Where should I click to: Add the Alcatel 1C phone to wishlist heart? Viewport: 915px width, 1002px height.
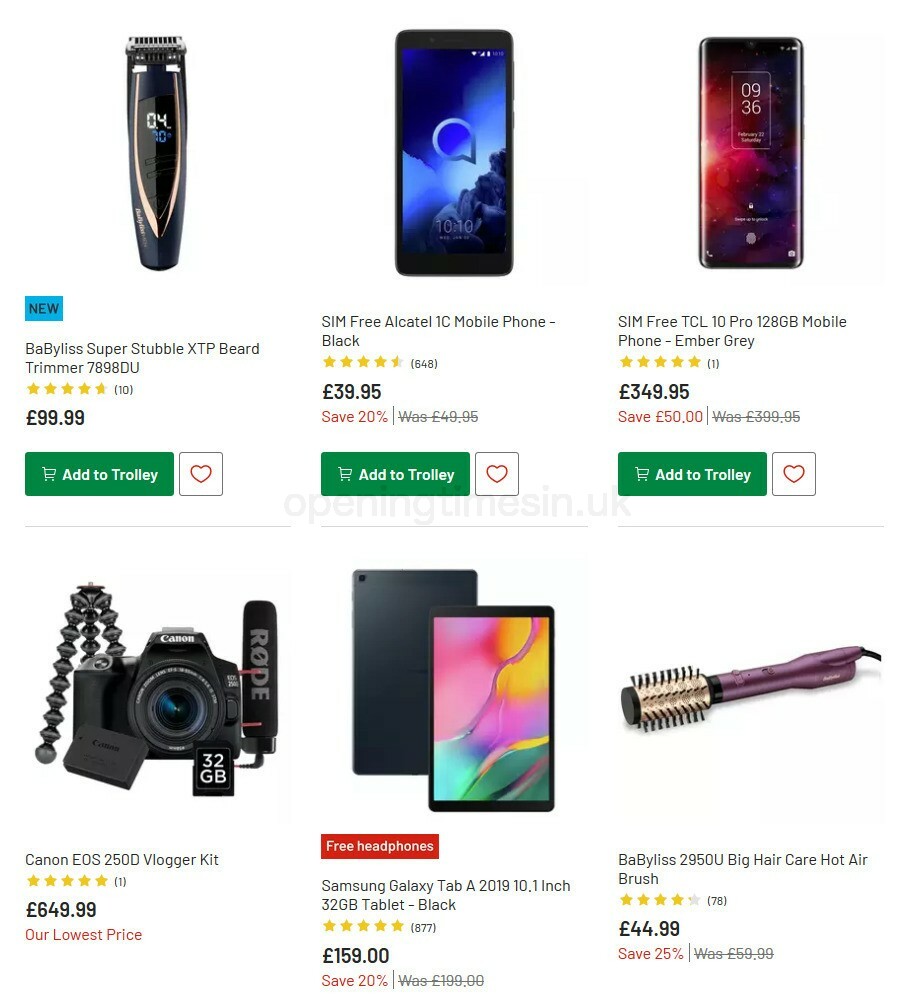[x=497, y=474]
